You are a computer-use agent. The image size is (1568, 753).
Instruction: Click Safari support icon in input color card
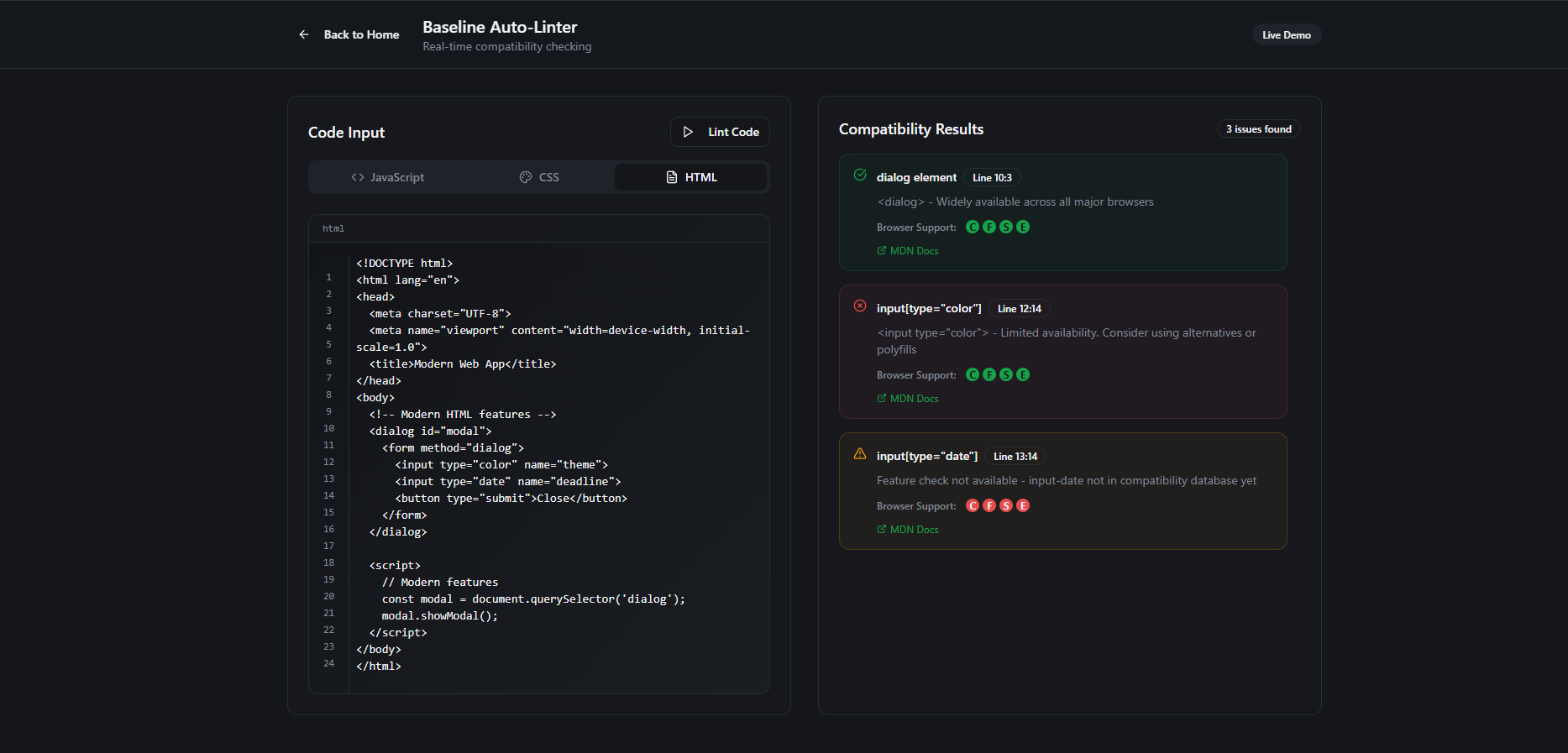coord(1006,374)
